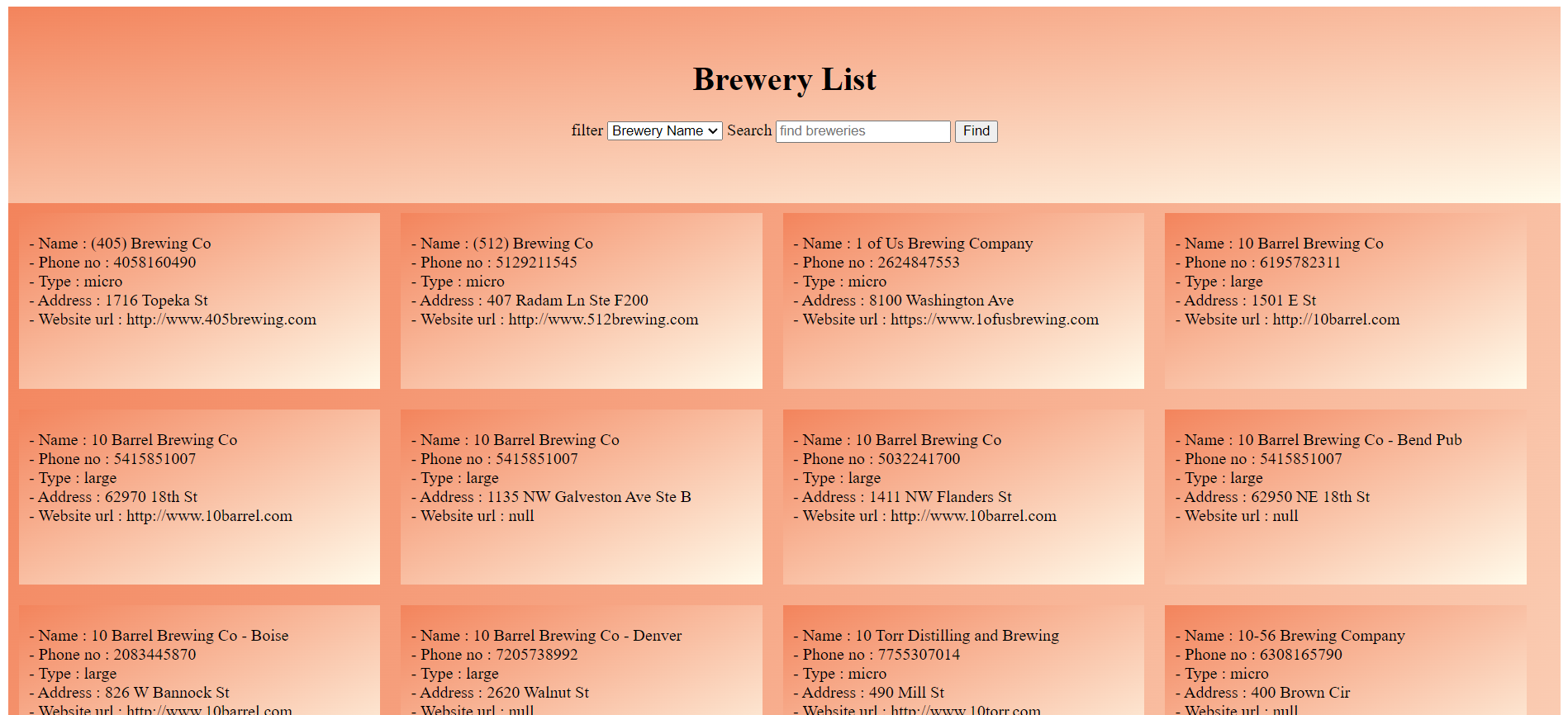Click the Find button
The height and width of the screenshot is (715, 1568).
click(976, 131)
